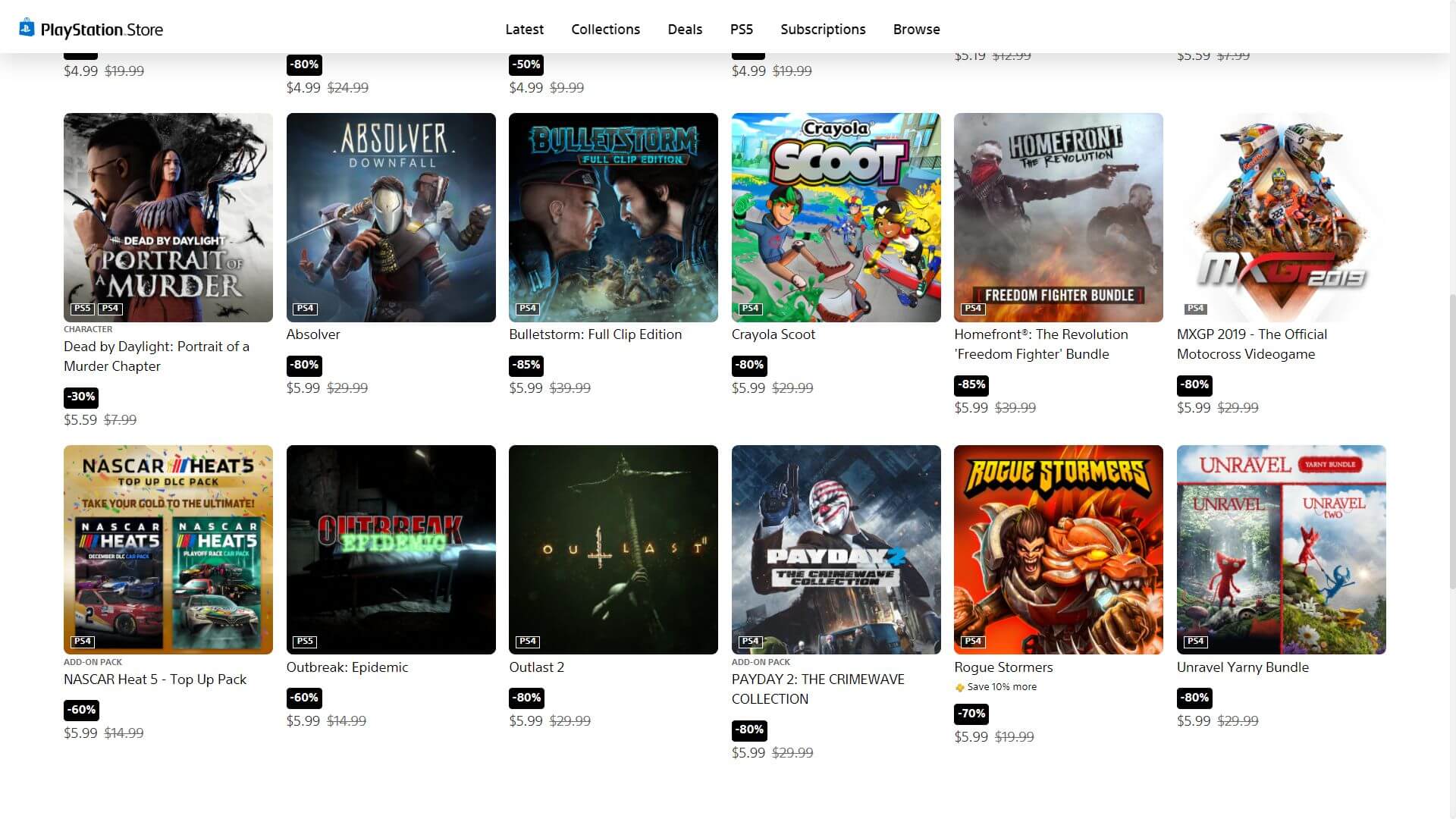Click PS5 badge on Outbreak: Epidemic cover
1456x819 pixels.
[x=305, y=642]
